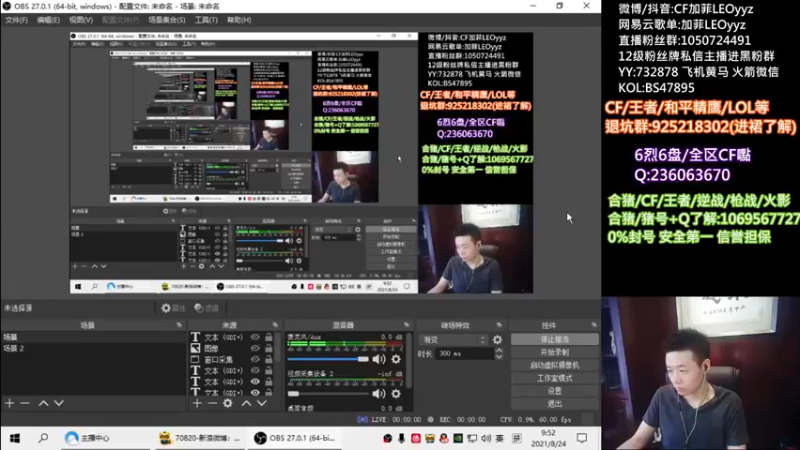Mute 视频采集设备 2 with speaker icon

(379, 393)
